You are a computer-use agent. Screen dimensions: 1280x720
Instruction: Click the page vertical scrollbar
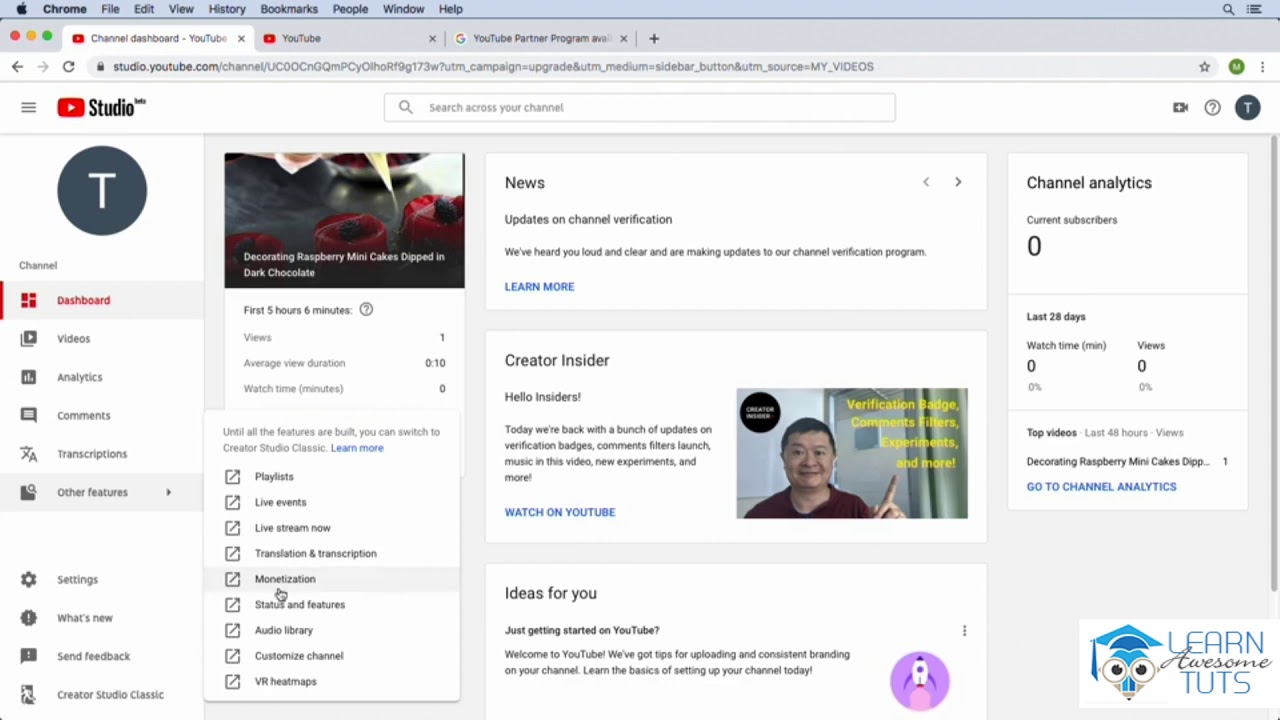click(x=1273, y=363)
